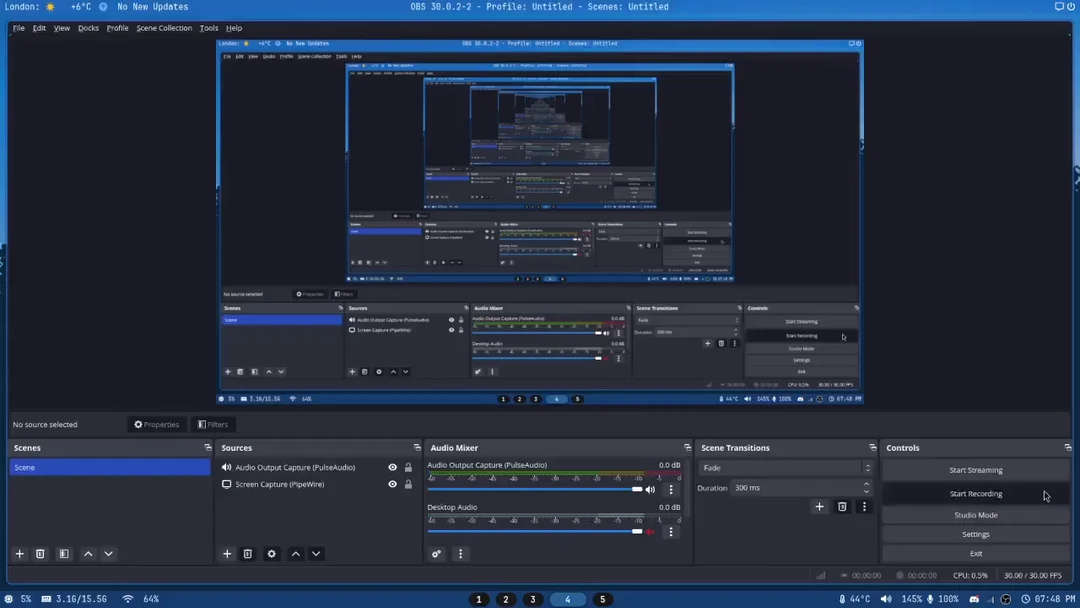The width and height of the screenshot is (1080, 608).
Task: Increase transition Duration with the stepper
Action: (866, 484)
